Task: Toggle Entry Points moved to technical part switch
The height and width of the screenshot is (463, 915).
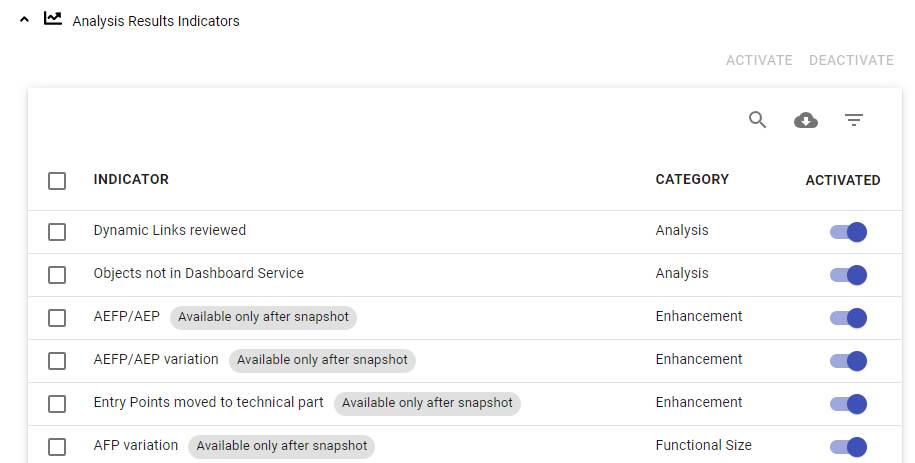Action: pos(848,404)
